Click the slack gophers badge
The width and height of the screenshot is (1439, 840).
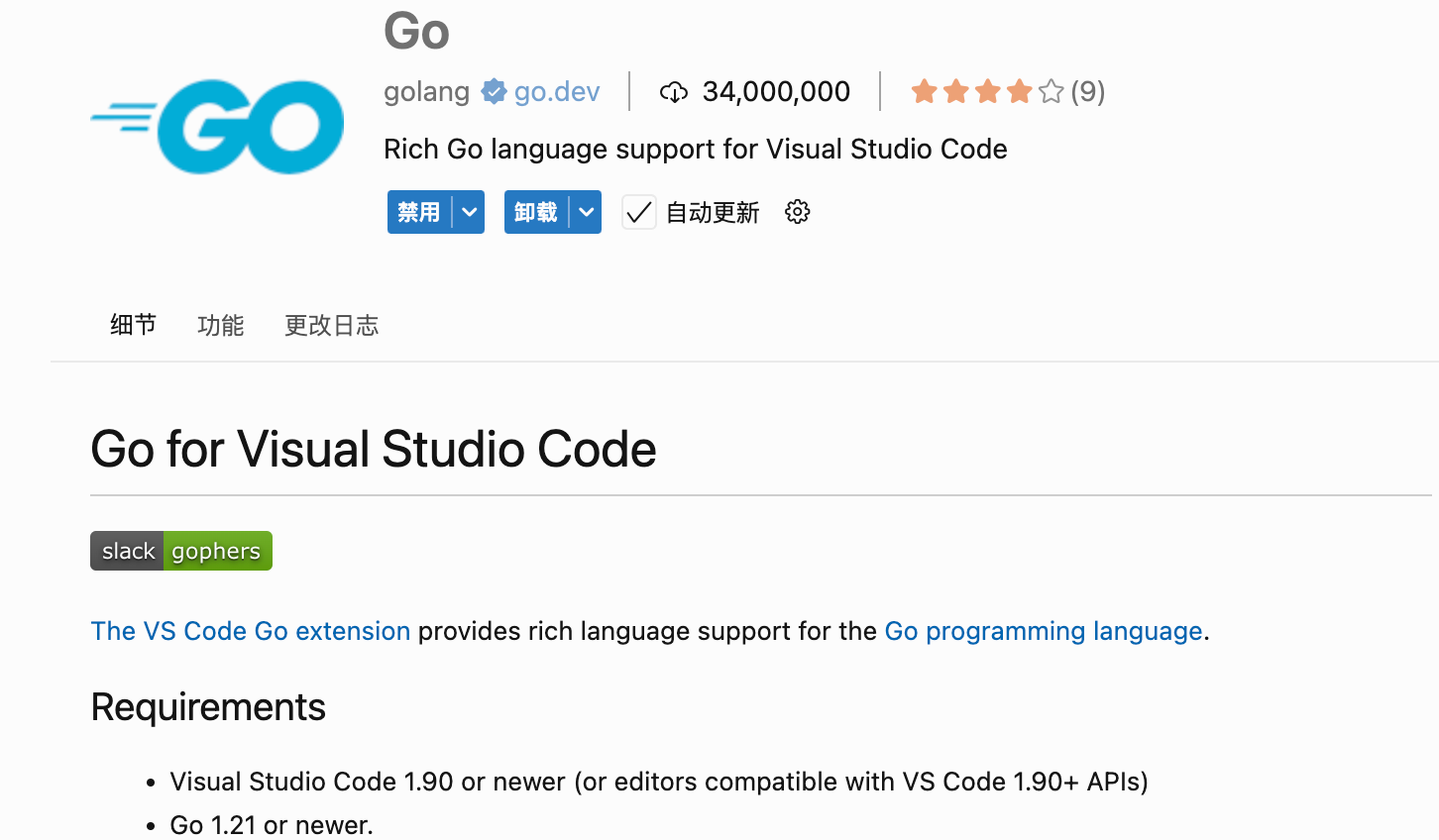(181, 551)
